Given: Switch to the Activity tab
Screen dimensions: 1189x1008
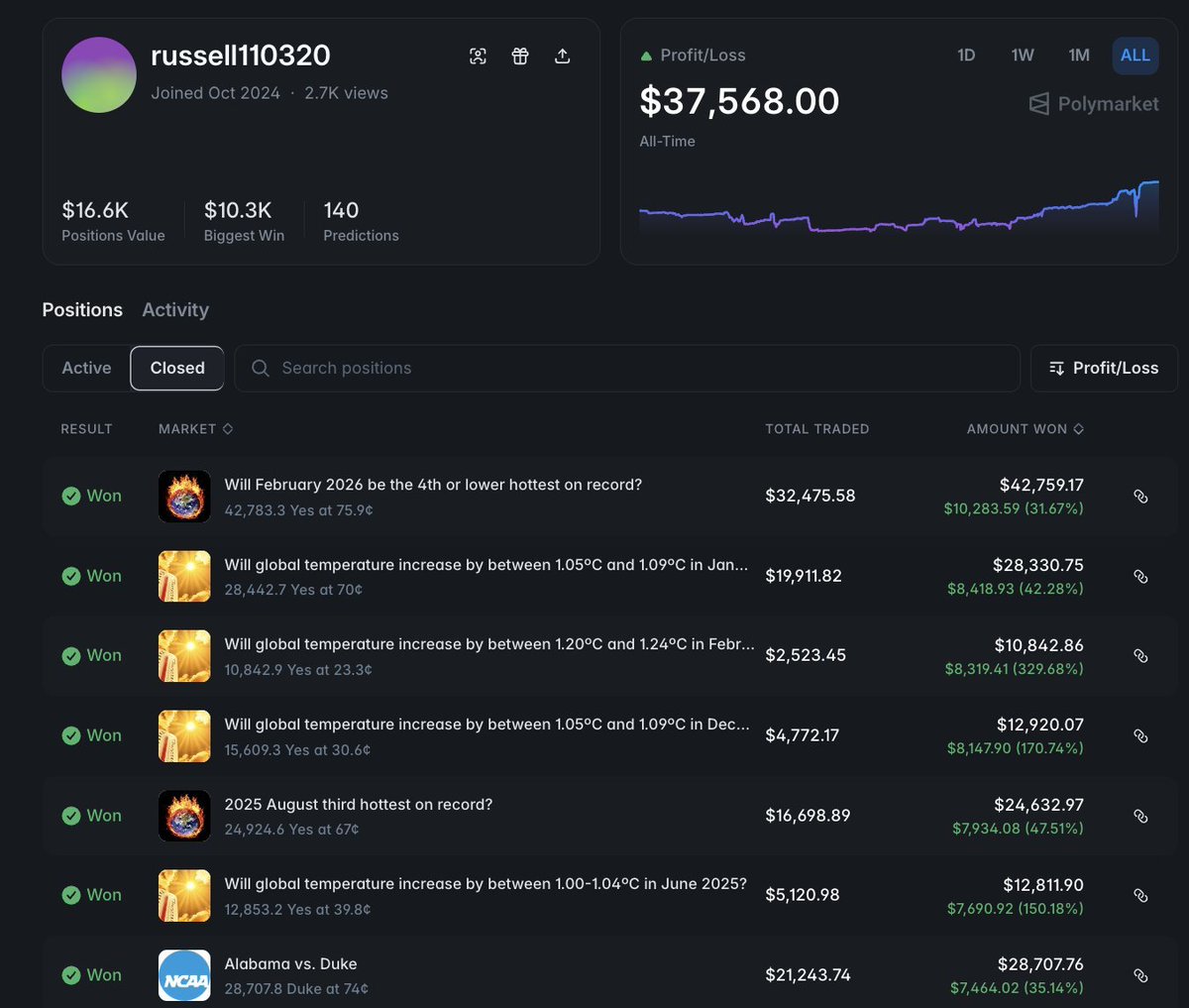Looking at the screenshot, I should 175,310.
